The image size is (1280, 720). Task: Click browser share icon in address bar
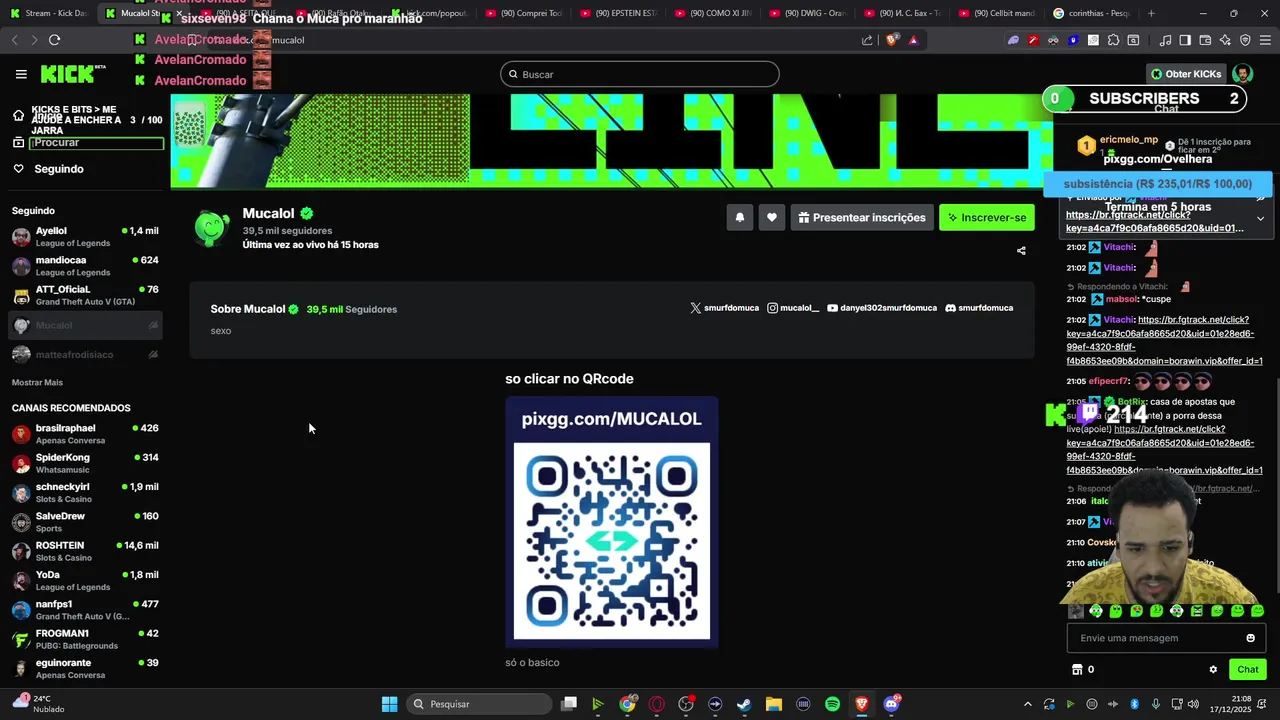click(x=867, y=40)
